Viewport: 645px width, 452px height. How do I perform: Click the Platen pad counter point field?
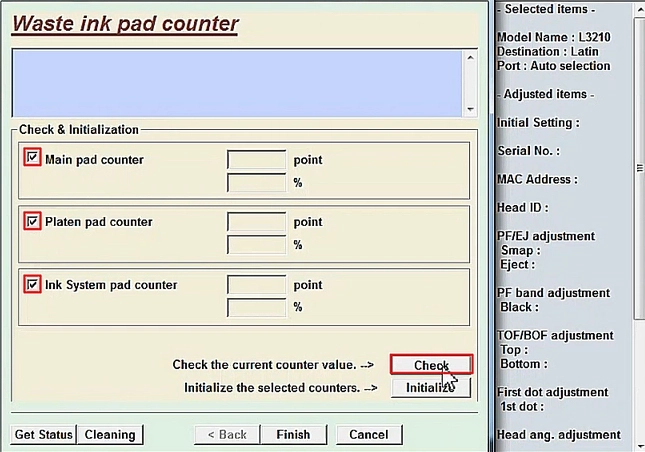tap(256, 222)
